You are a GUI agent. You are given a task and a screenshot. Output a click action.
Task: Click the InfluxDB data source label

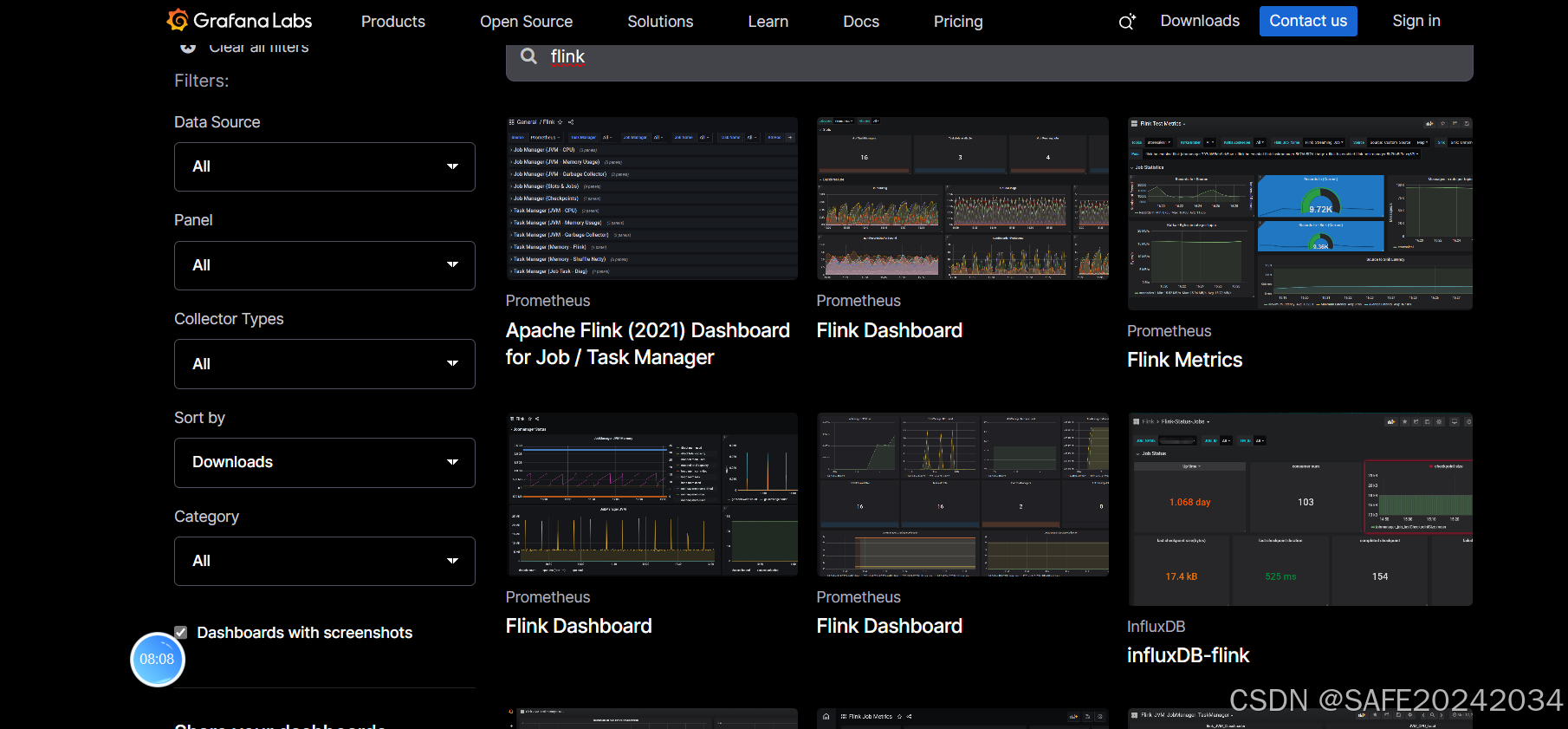pos(1156,627)
